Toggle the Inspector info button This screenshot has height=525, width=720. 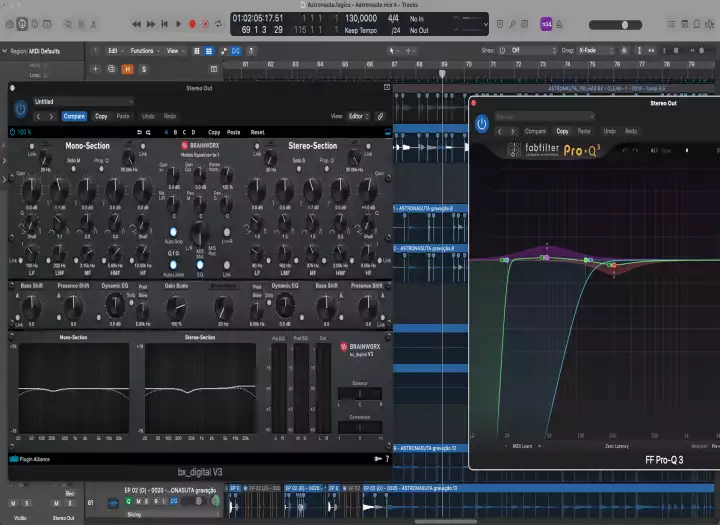coord(22,24)
